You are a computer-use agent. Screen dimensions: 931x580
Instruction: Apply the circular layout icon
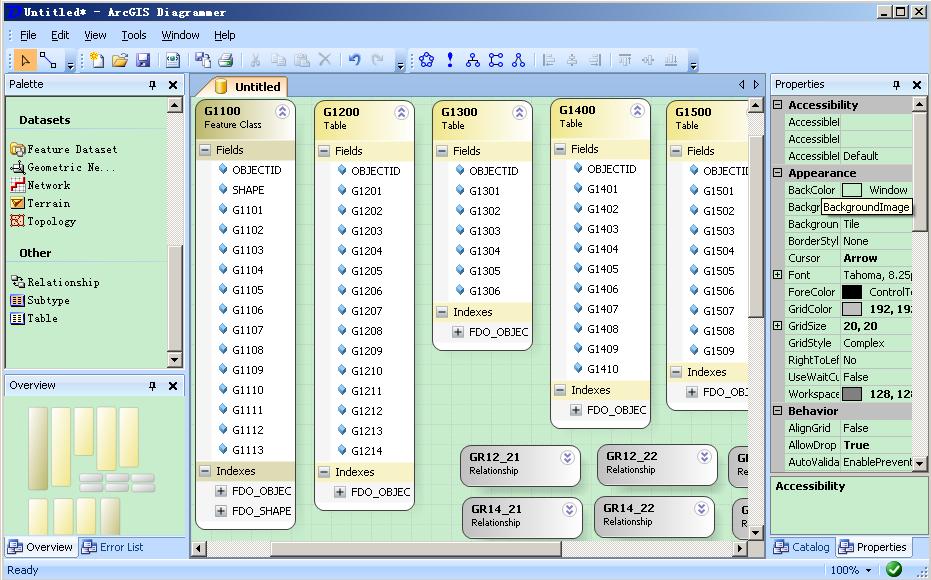tap(426, 60)
